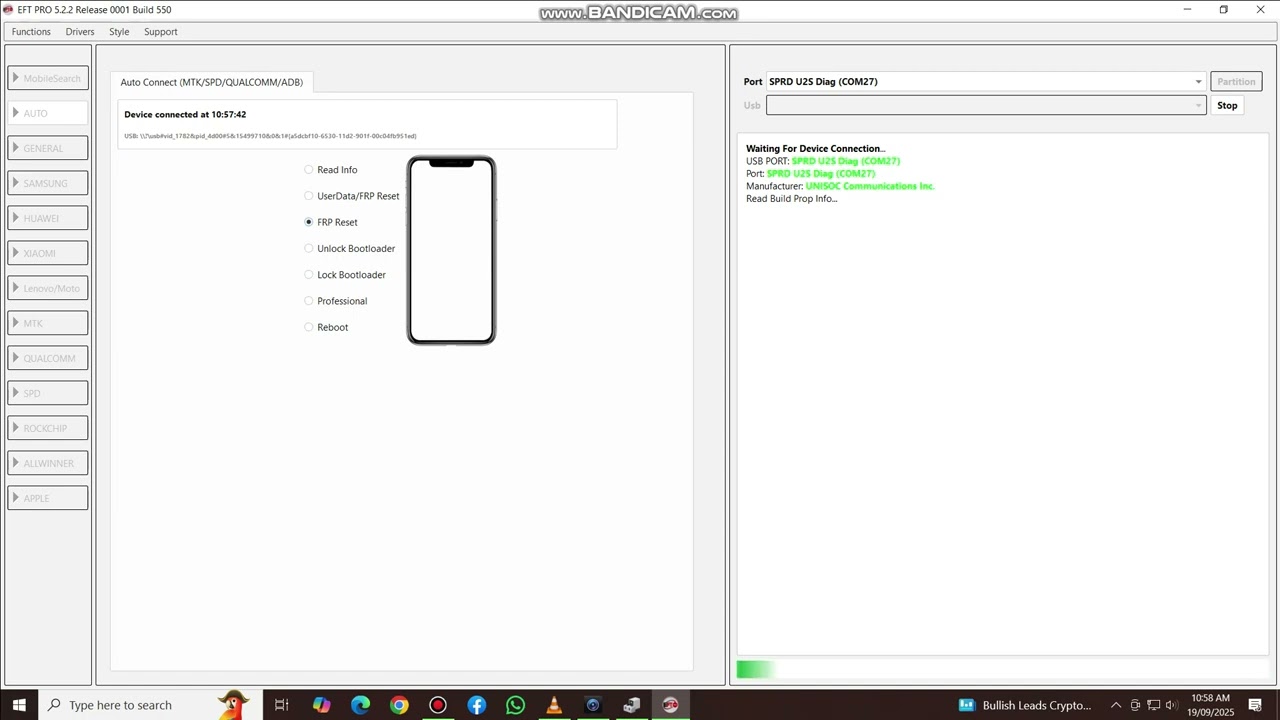Open the SPD sidebar section
The image size is (1280, 720).
pos(48,393)
